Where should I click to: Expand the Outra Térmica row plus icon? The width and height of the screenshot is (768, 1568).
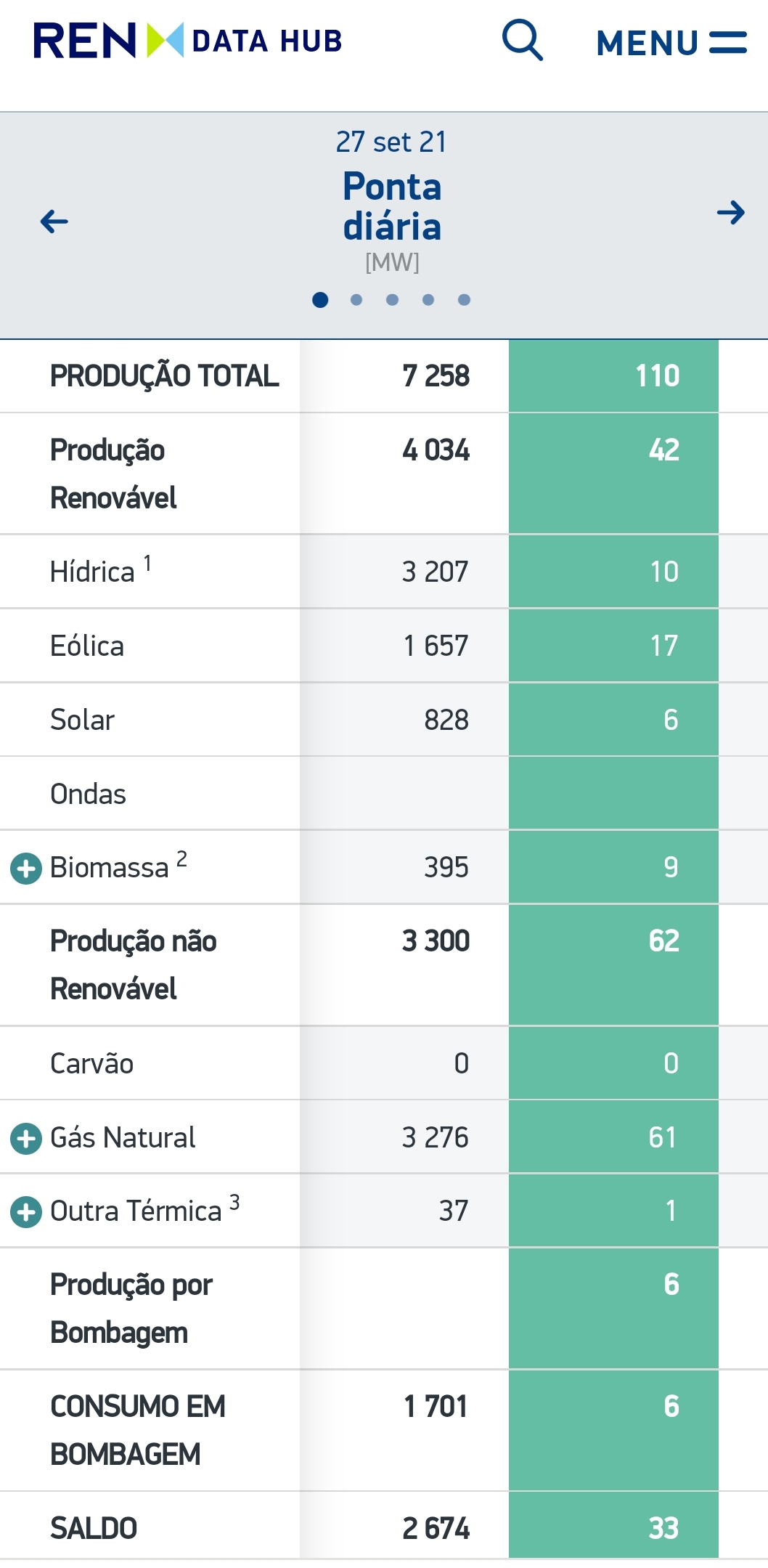[26, 1212]
